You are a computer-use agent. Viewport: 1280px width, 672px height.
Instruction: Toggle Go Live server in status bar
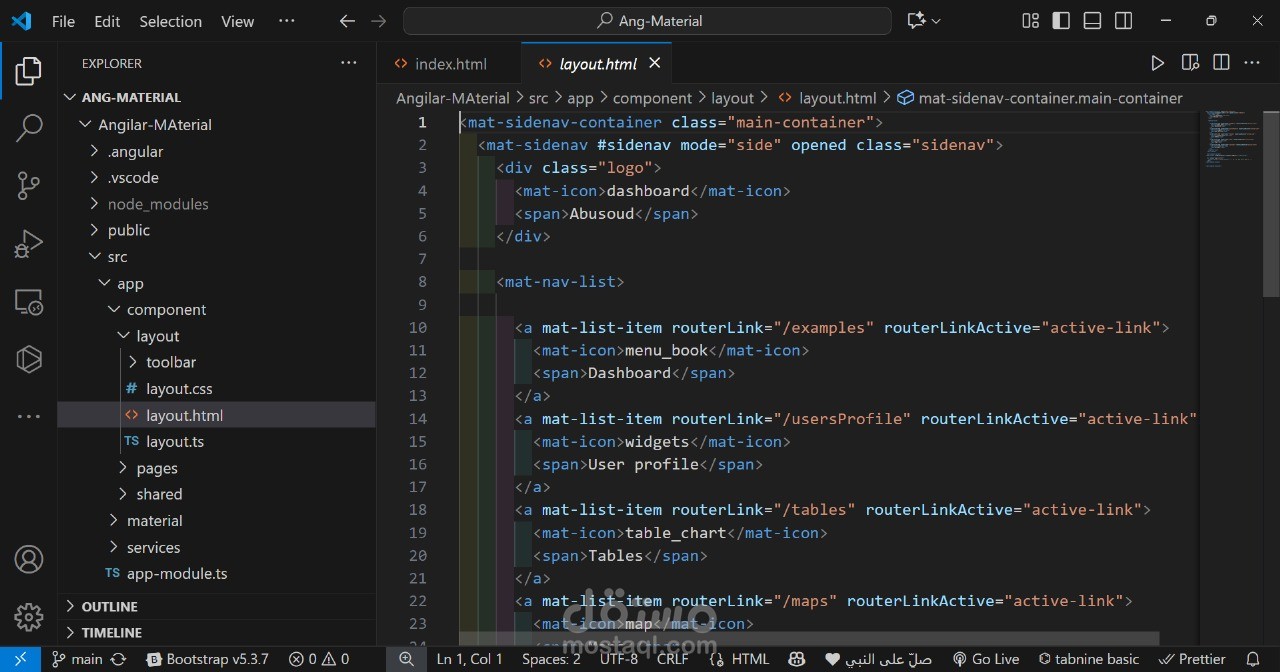[x=985, y=659]
